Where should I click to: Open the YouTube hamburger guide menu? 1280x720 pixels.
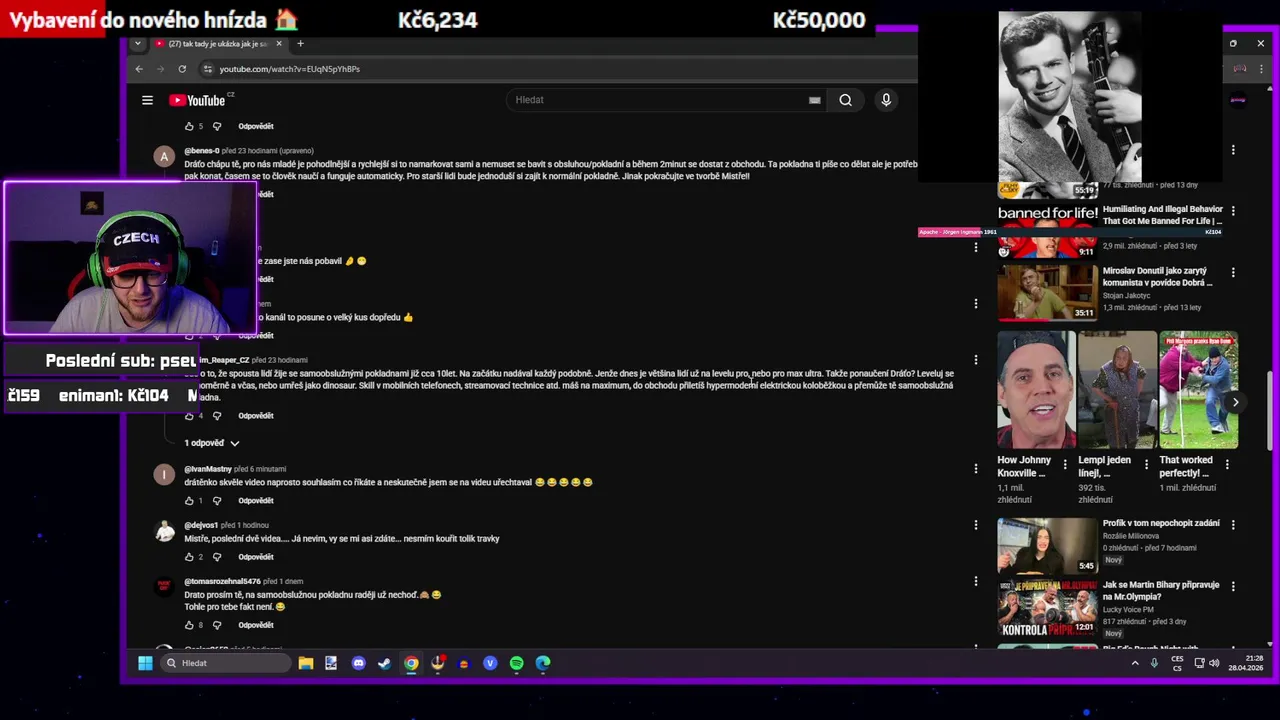[147, 100]
